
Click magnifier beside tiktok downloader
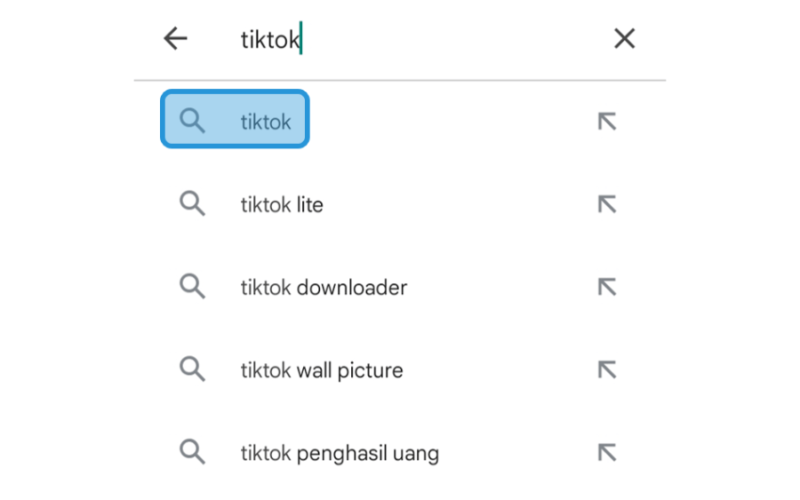[192, 286]
